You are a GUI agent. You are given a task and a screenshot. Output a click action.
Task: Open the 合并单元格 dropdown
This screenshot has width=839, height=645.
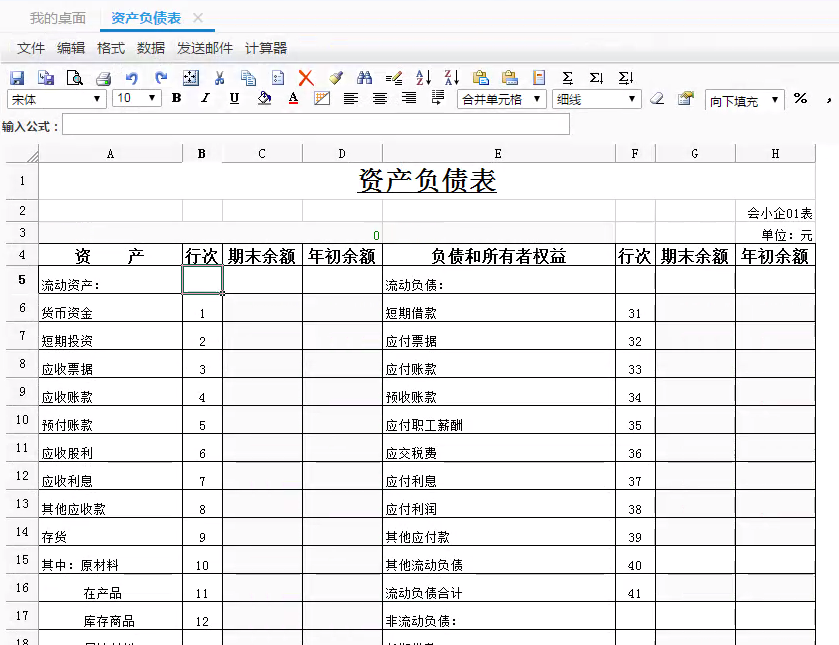[502, 99]
